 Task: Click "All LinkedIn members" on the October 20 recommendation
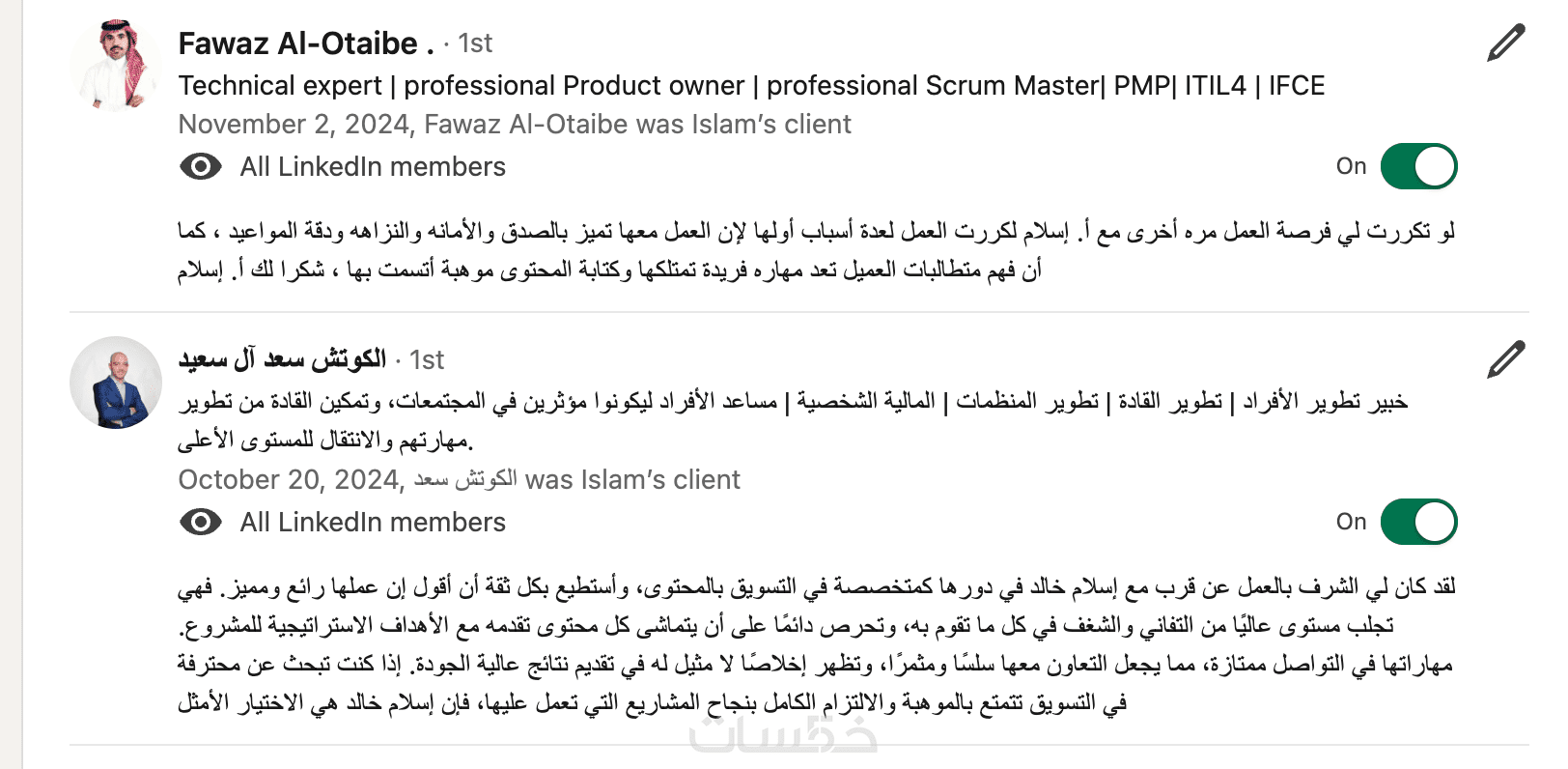[373, 523]
